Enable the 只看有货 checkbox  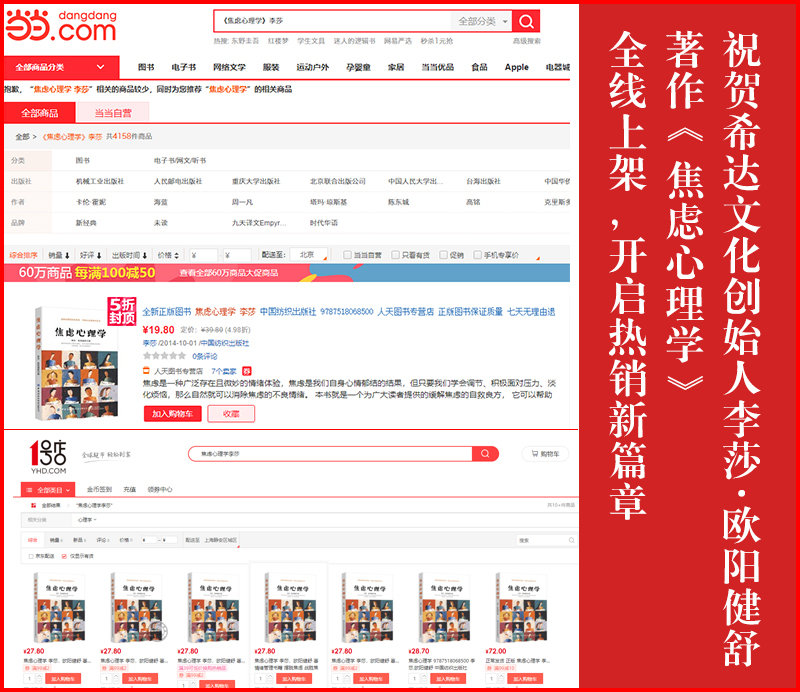(x=395, y=255)
